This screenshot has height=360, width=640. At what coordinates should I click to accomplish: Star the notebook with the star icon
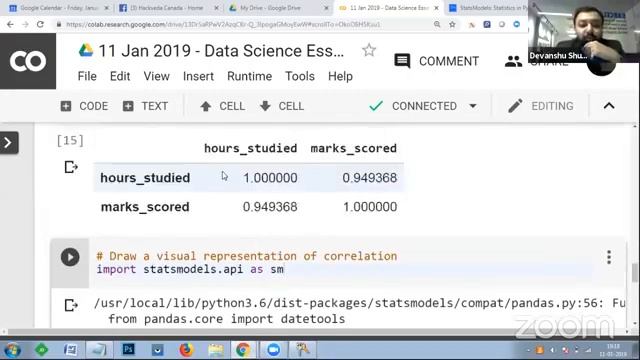(369, 50)
